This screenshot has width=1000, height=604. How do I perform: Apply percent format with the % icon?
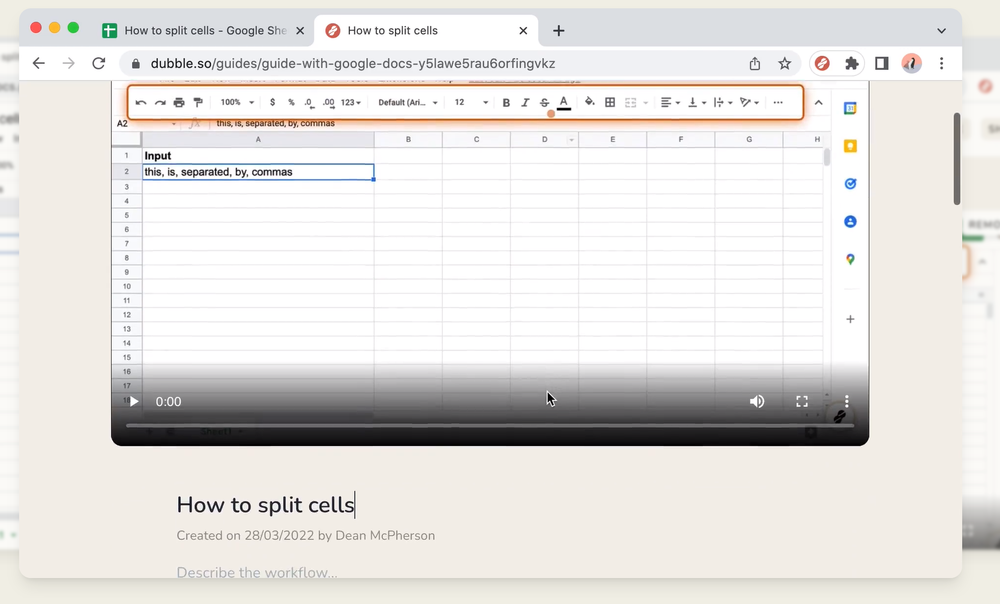tap(291, 102)
